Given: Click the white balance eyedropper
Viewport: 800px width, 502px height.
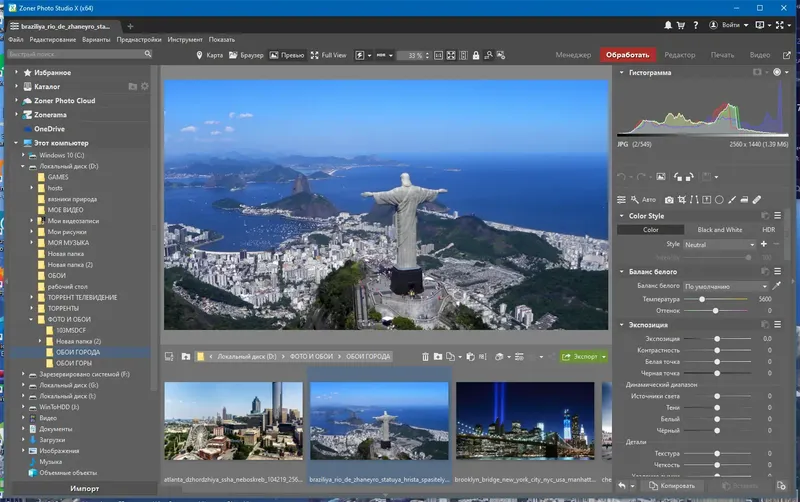Looking at the screenshot, I should pos(776,286).
